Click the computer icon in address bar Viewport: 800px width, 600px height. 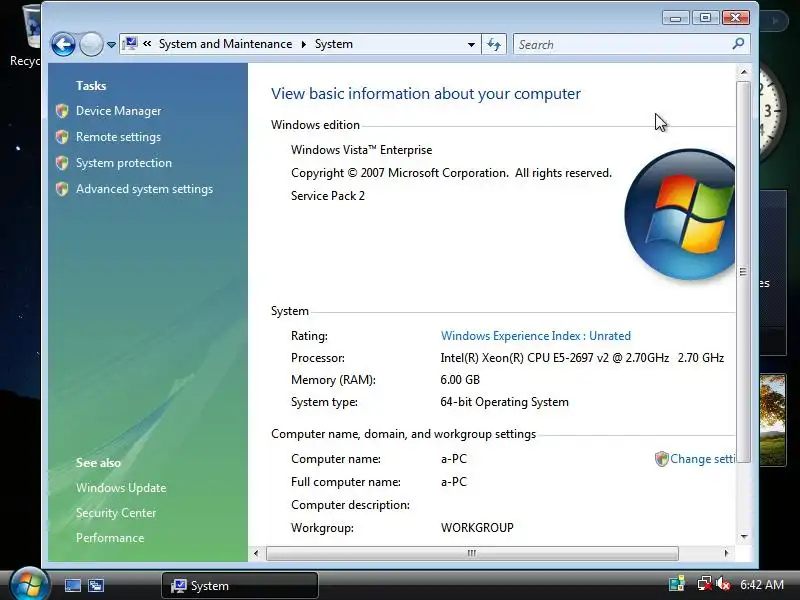tap(131, 43)
